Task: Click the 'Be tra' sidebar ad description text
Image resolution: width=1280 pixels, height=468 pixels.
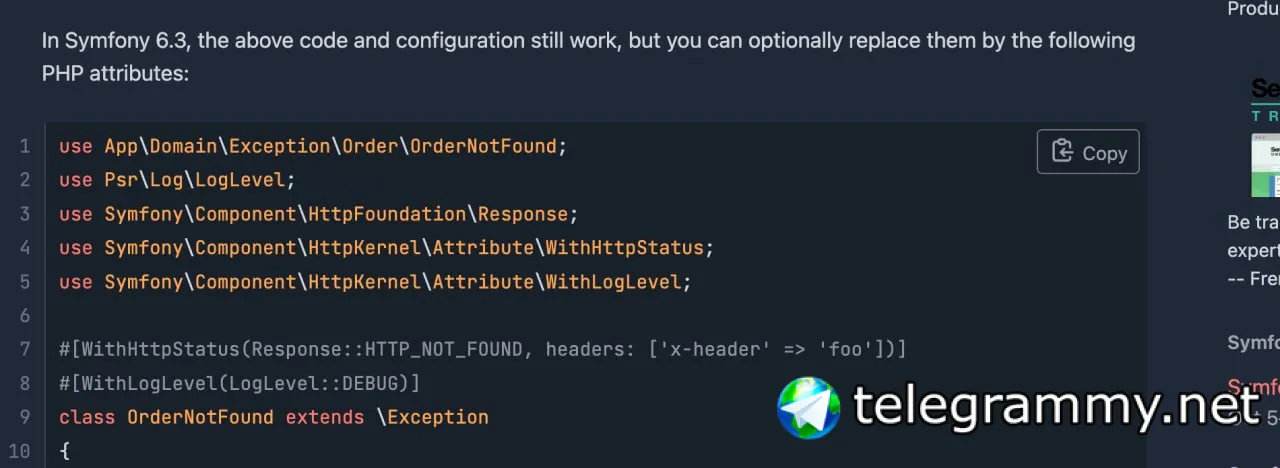Action: 1253,222
